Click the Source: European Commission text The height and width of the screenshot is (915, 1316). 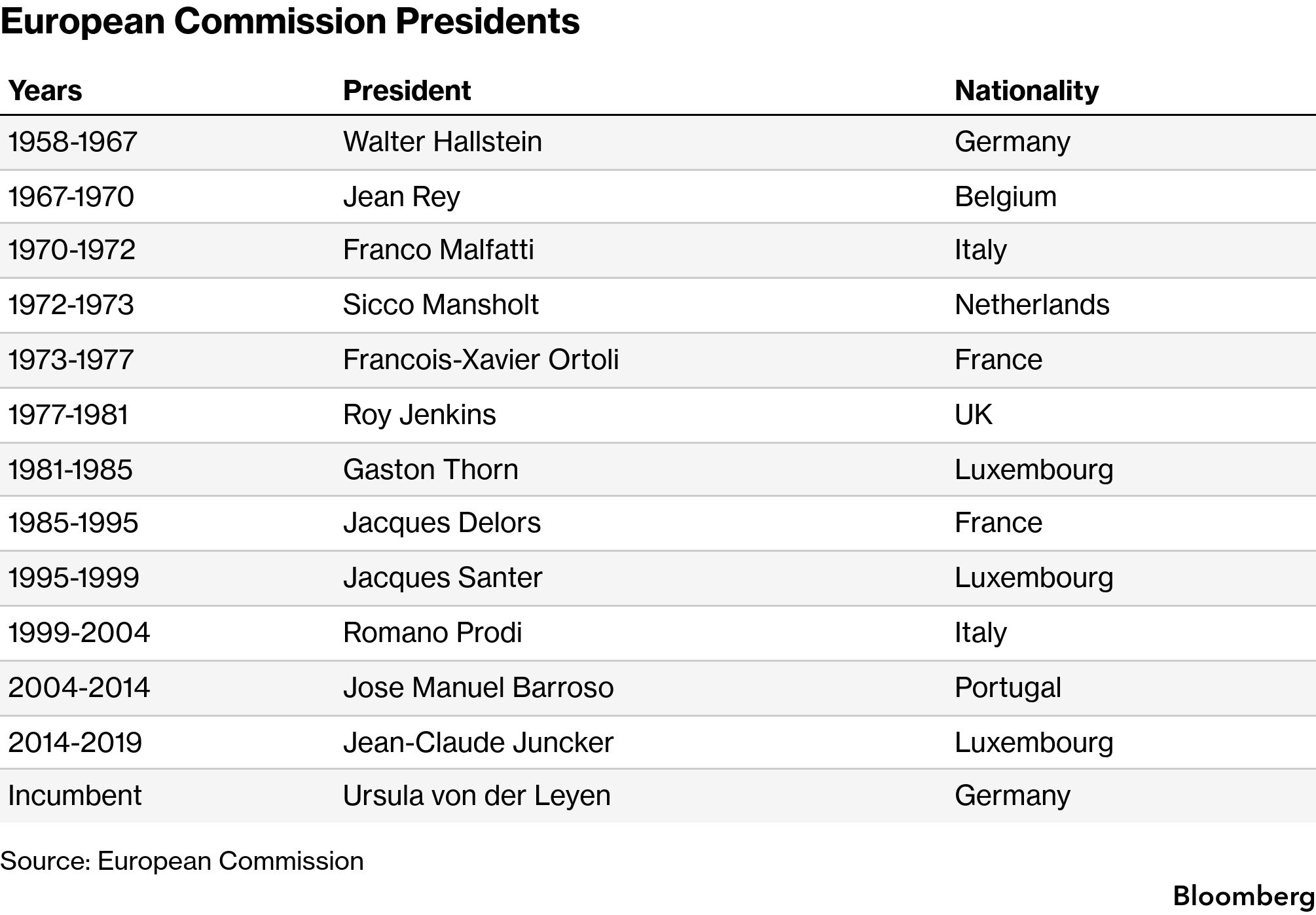click(182, 861)
